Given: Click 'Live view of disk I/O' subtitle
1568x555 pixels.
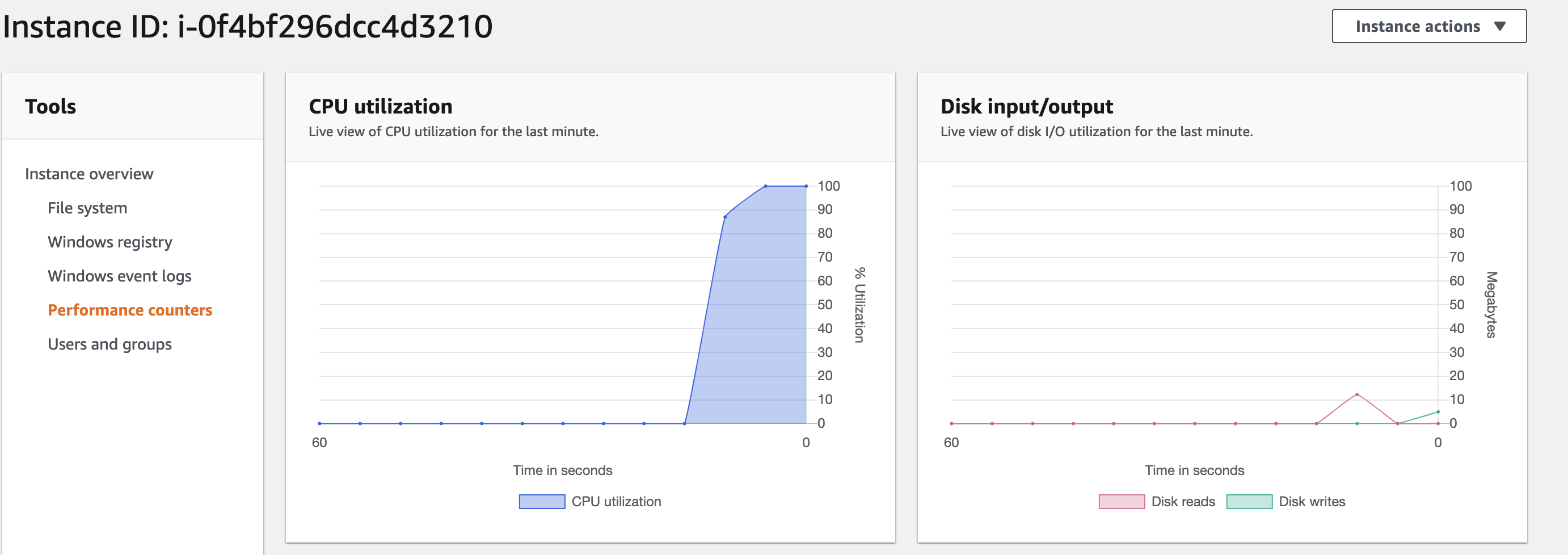Looking at the screenshot, I should coord(1096,132).
